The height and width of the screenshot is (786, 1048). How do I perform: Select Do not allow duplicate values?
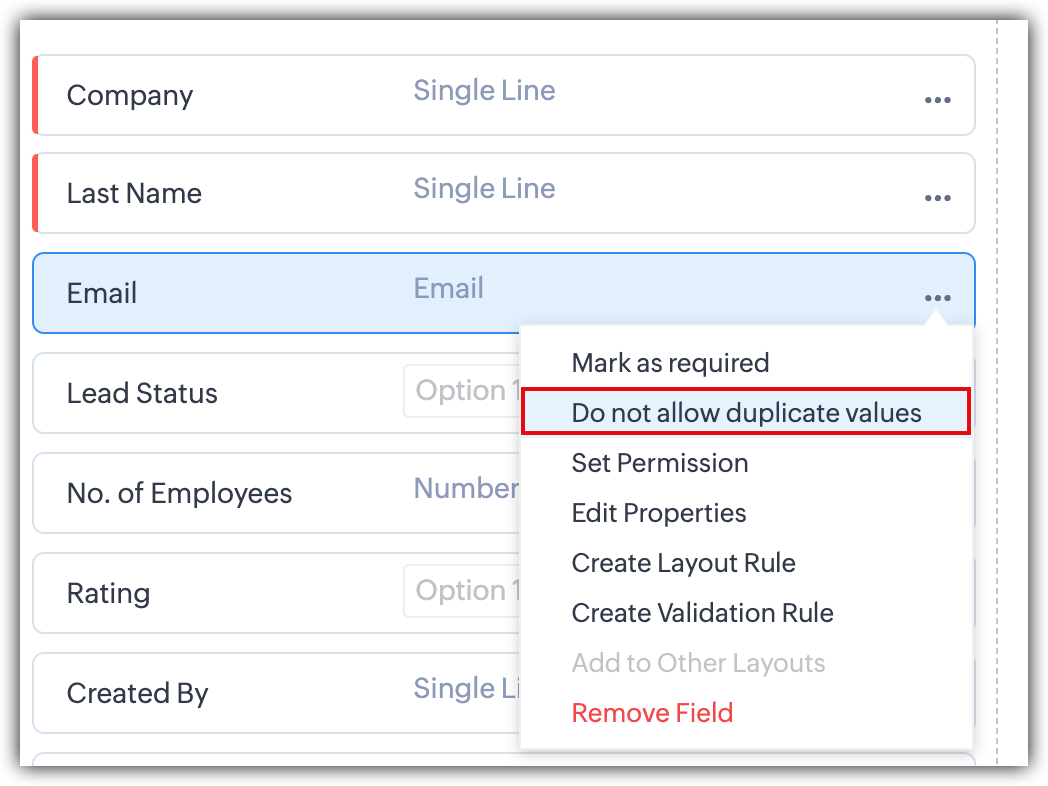pos(746,412)
